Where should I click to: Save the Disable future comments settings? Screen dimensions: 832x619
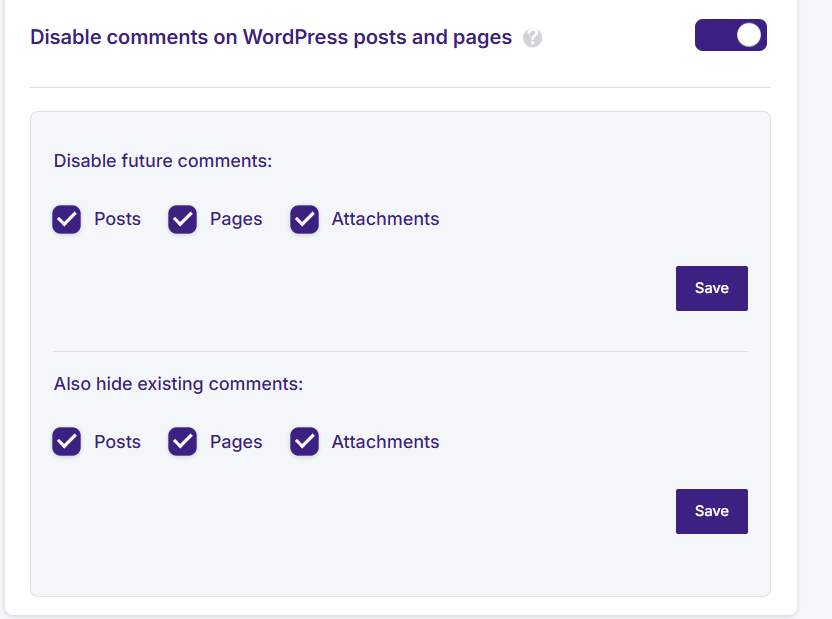tap(712, 288)
